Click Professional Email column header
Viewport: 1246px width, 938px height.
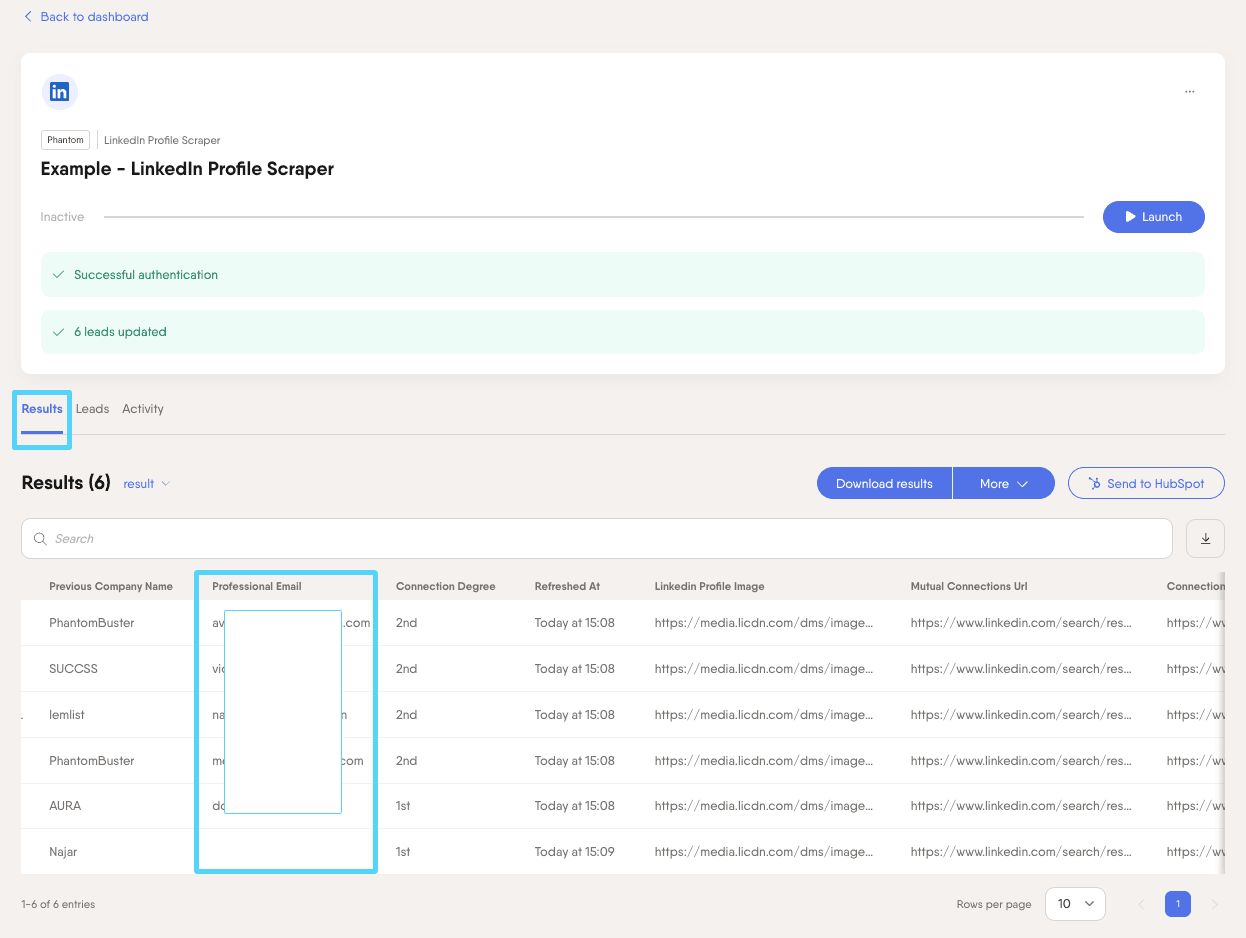click(x=257, y=586)
